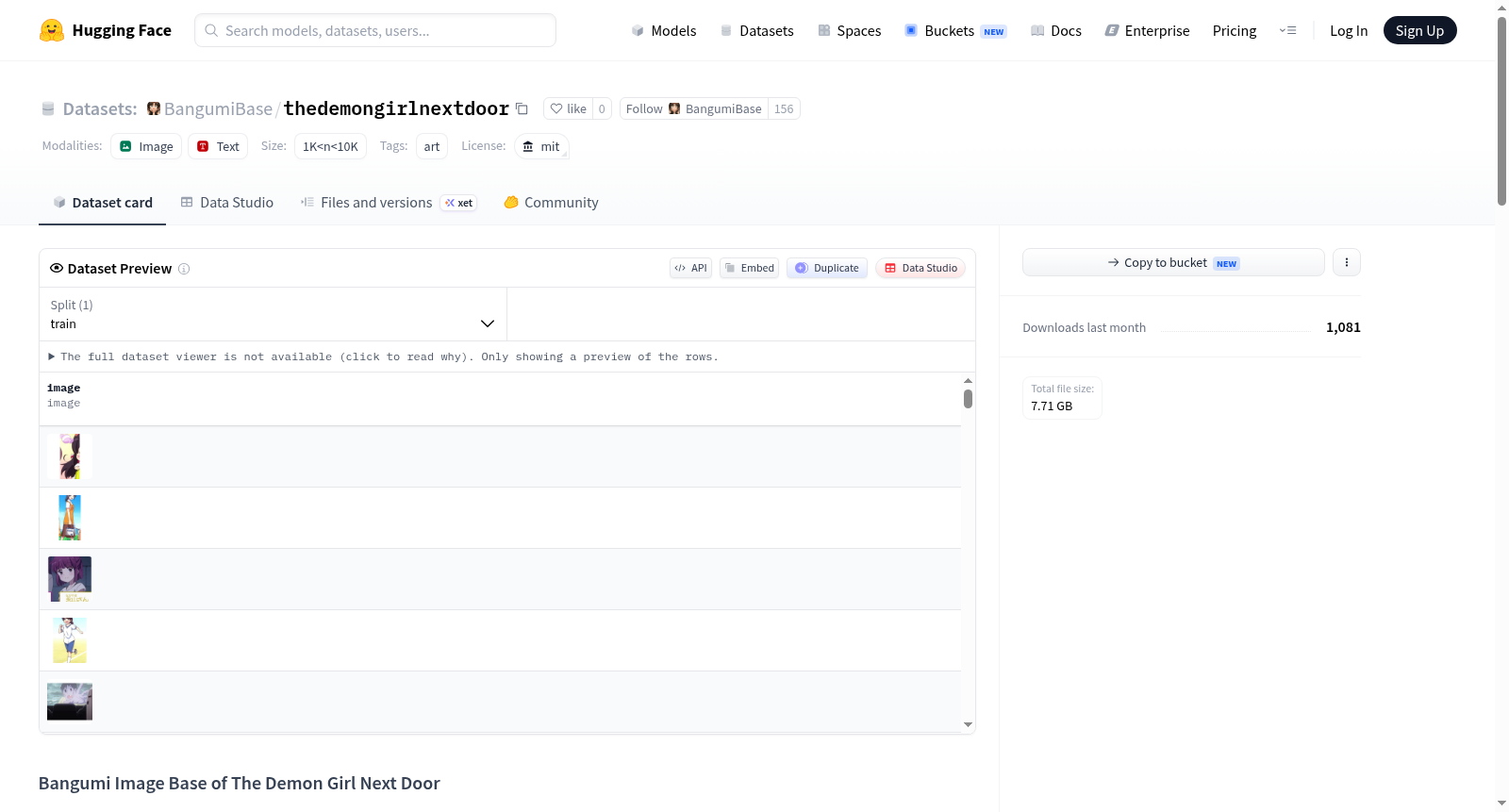Click the Bangumi Image Base heading
The width and height of the screenshot is (1509, 812).
pyautogui.click(x=240, y=783)
